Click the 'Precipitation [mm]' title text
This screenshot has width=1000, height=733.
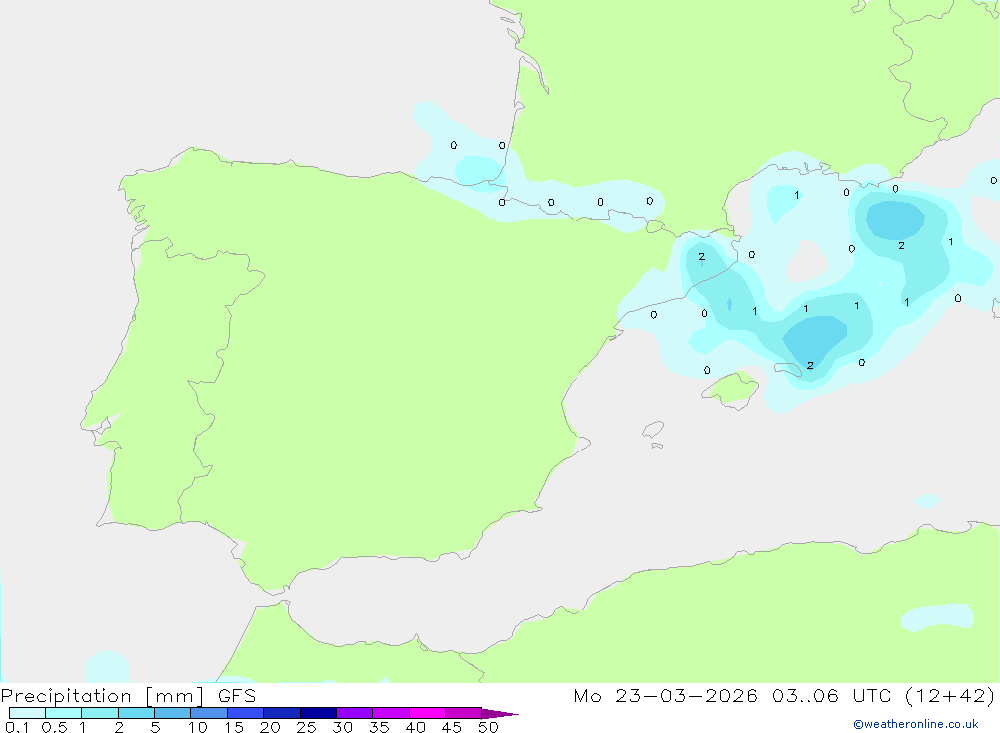[102, 696]
